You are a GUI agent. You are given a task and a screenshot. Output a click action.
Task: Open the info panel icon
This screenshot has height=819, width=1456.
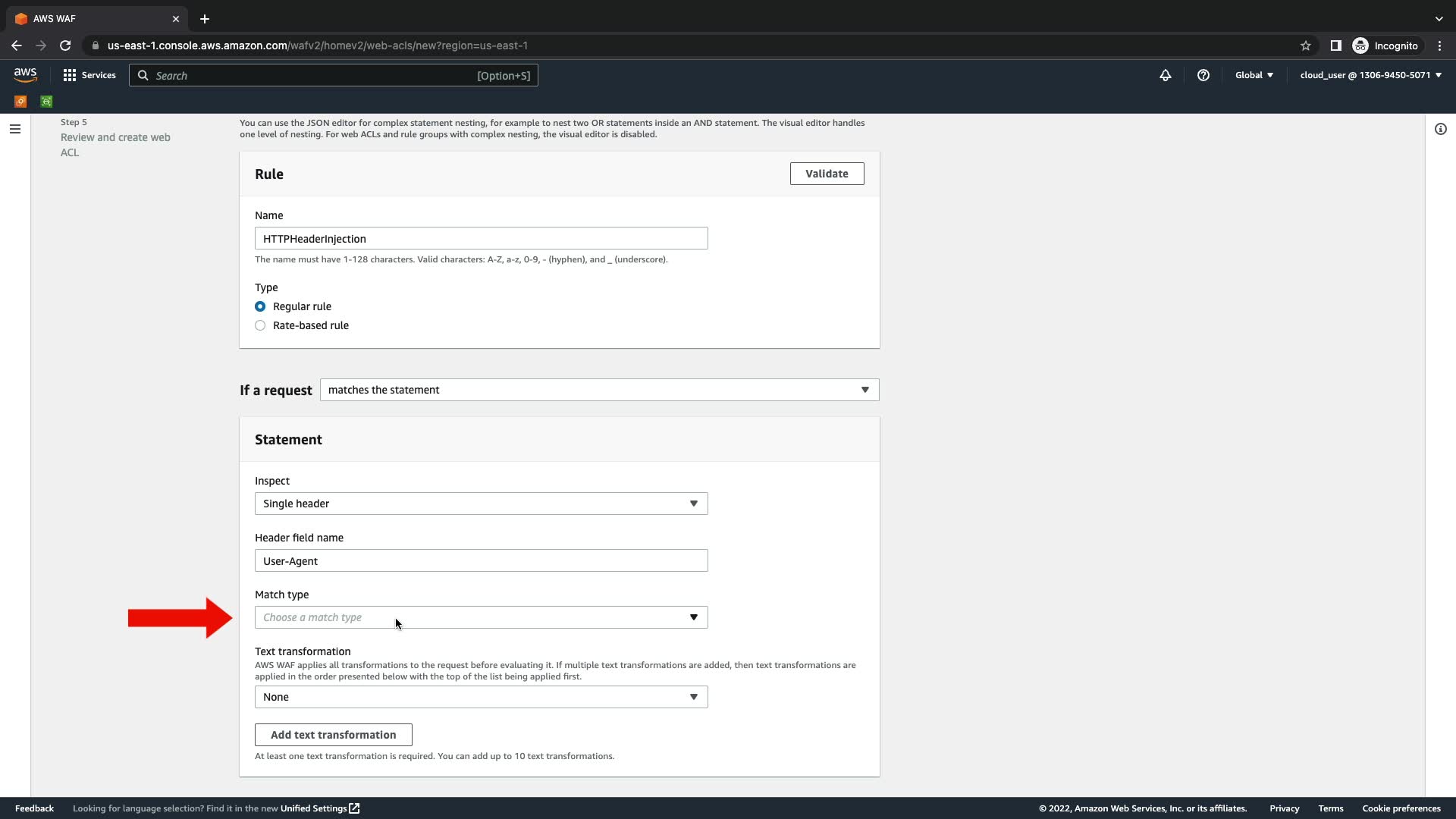click(1440, 129)
